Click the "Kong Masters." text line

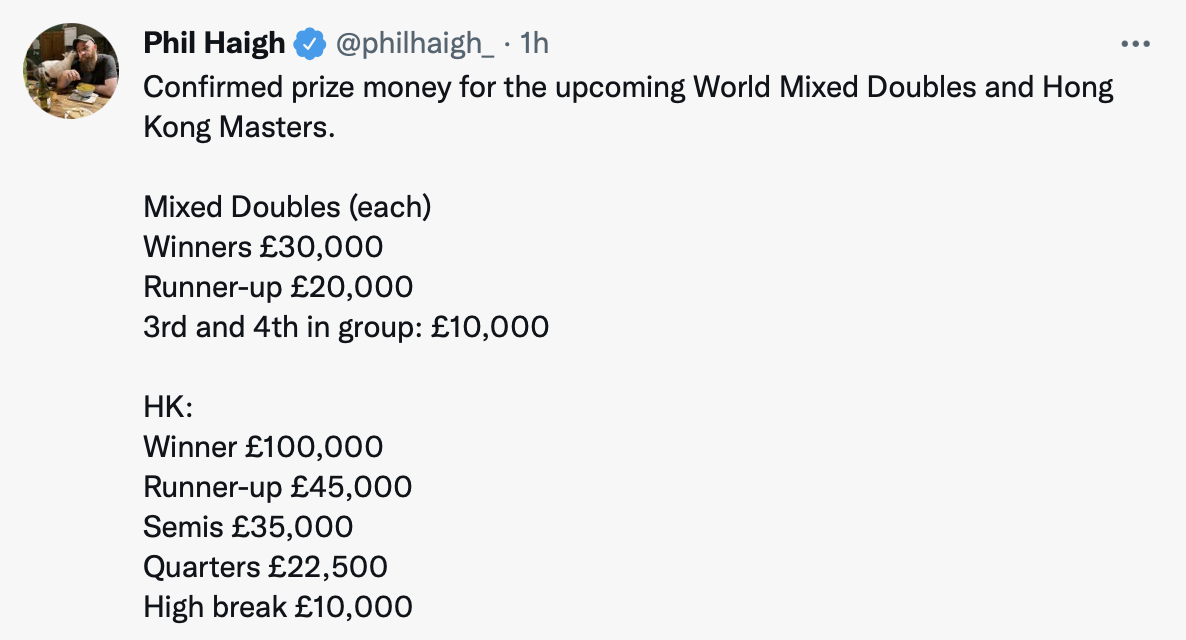237,127
